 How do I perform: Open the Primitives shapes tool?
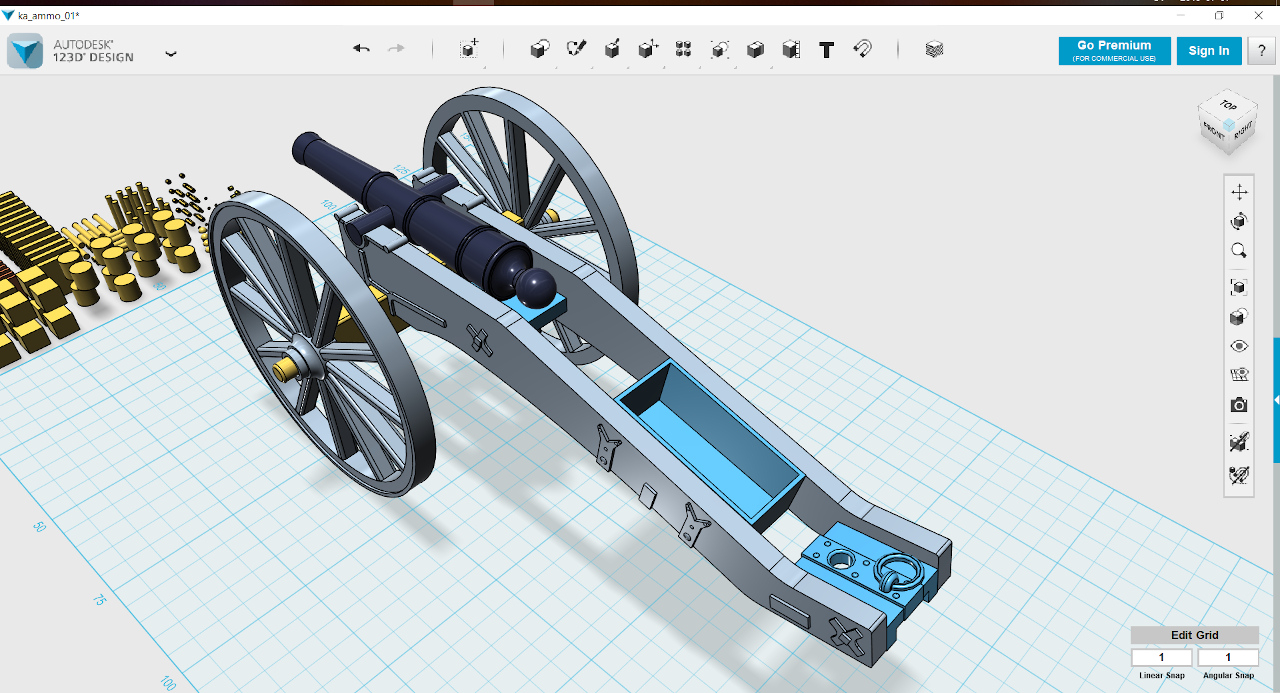coord(540,49)
